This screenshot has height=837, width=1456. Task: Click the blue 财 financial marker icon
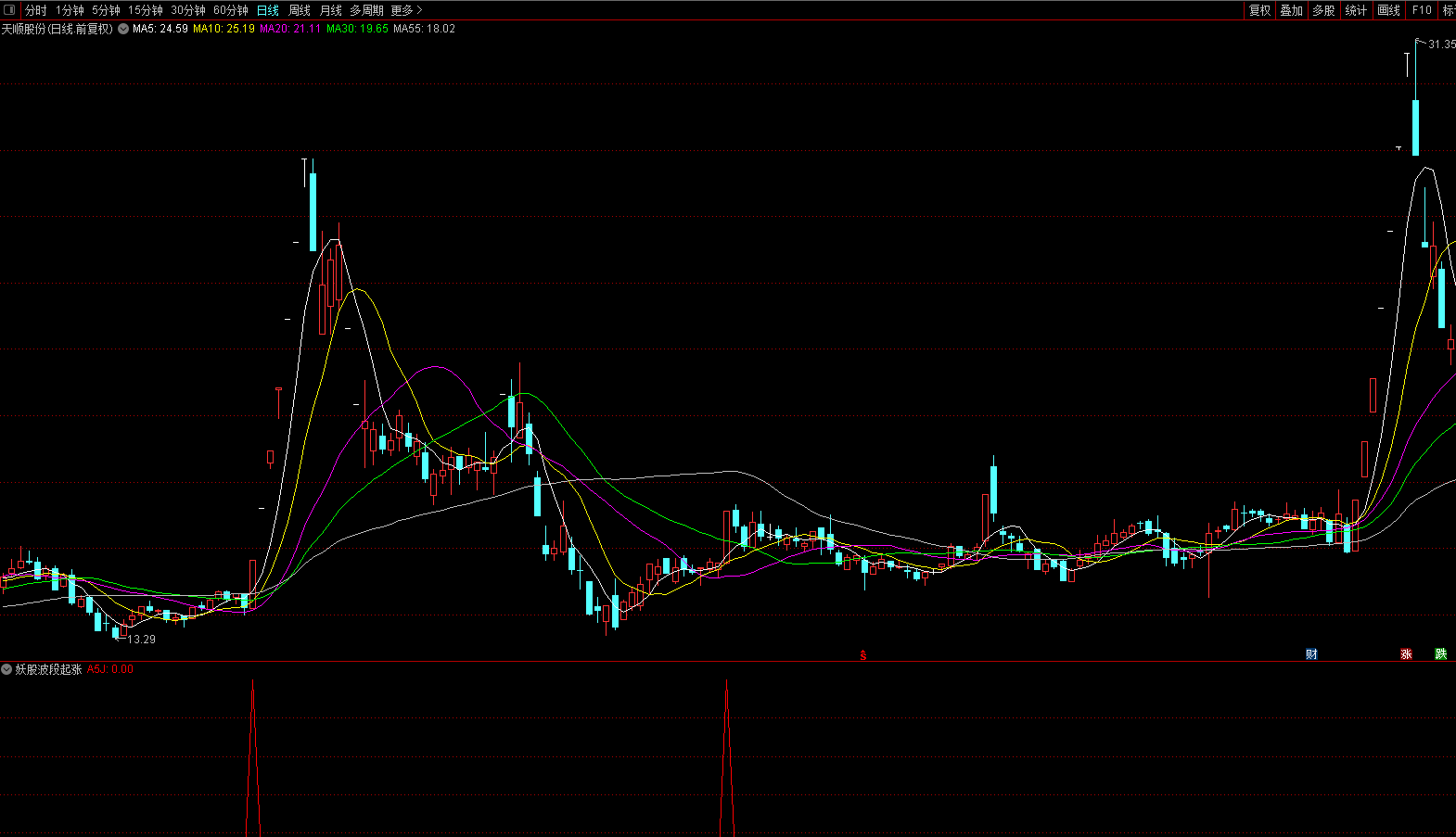coord(1311,654)
